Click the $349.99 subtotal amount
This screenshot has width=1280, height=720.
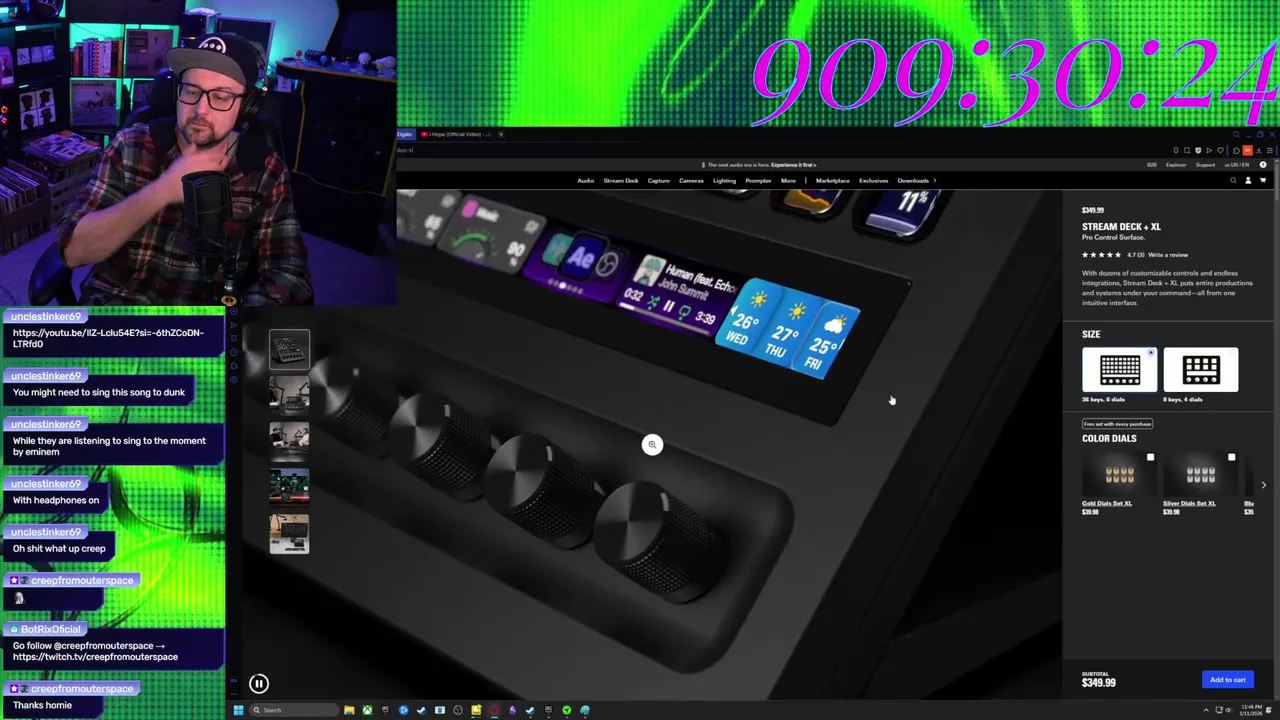pos(1098,683)
